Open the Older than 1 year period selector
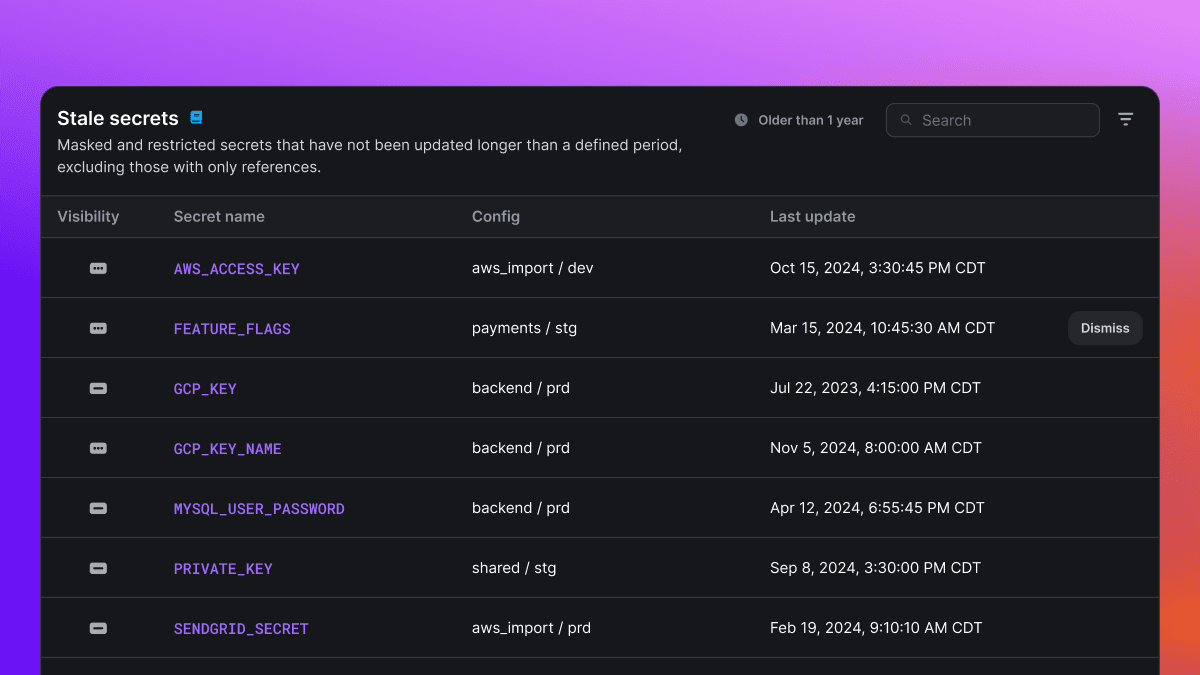1200x675 pixels. click(809, 119)
